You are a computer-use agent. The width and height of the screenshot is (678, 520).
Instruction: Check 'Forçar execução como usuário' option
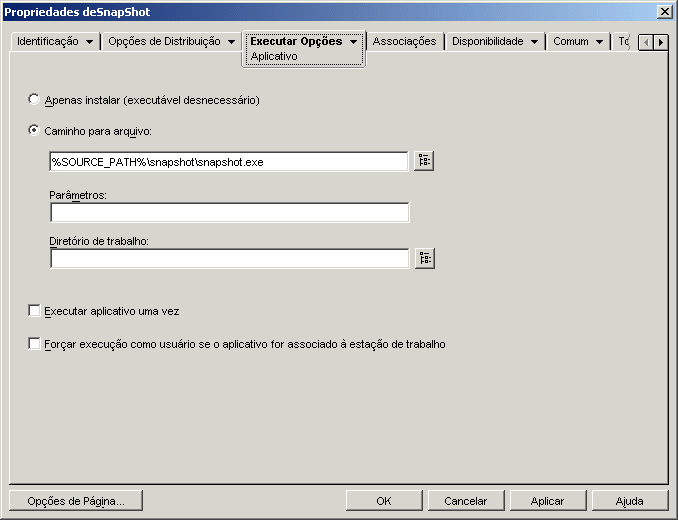pos(34,343)
